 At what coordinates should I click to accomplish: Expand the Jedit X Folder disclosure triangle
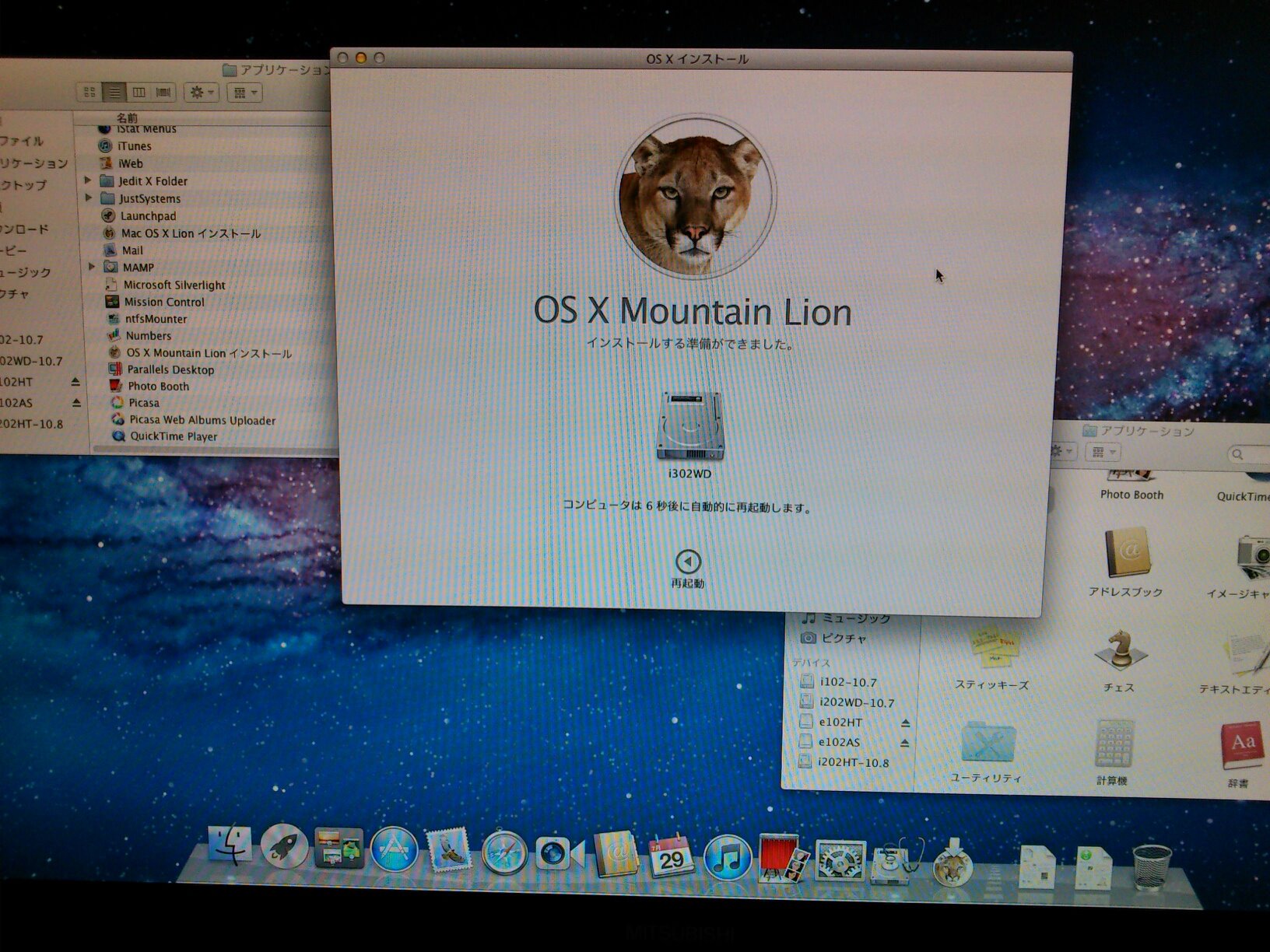(88, 180)
